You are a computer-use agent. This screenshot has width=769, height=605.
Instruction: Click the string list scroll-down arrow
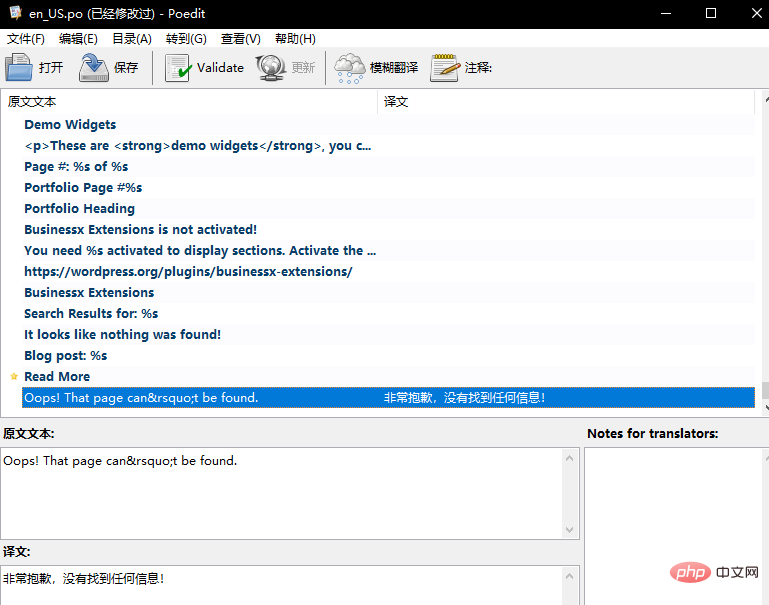pyautogui.click(x=766, y=408)
